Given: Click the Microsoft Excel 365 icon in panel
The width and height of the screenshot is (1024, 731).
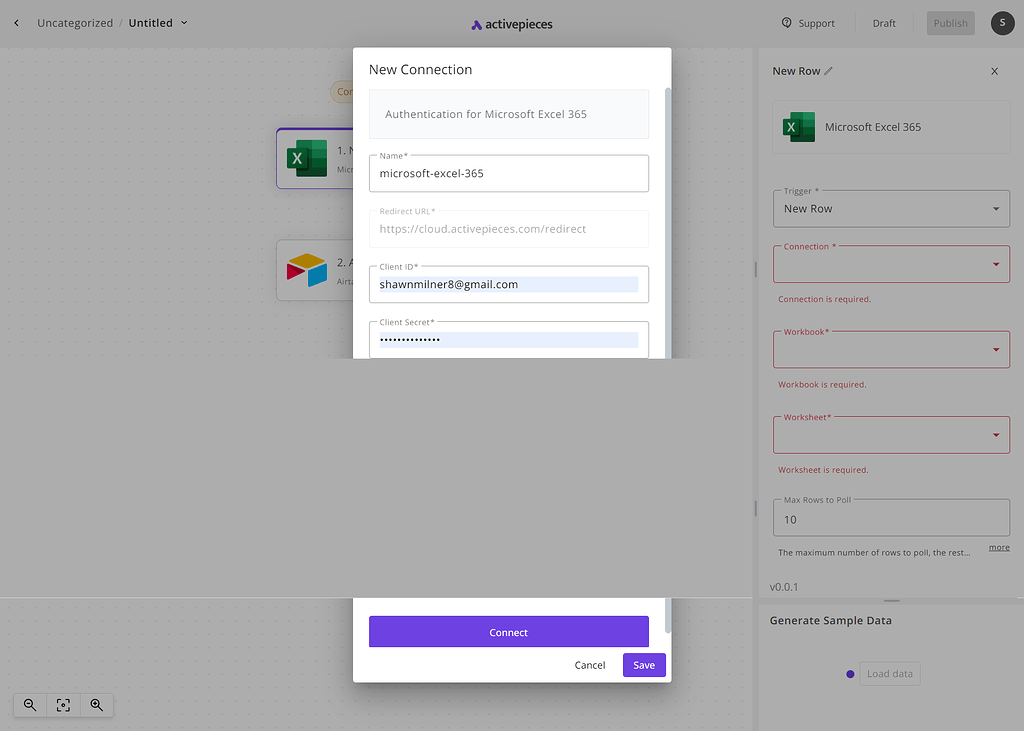Looking at the screenshot, I should pos(799,127).
